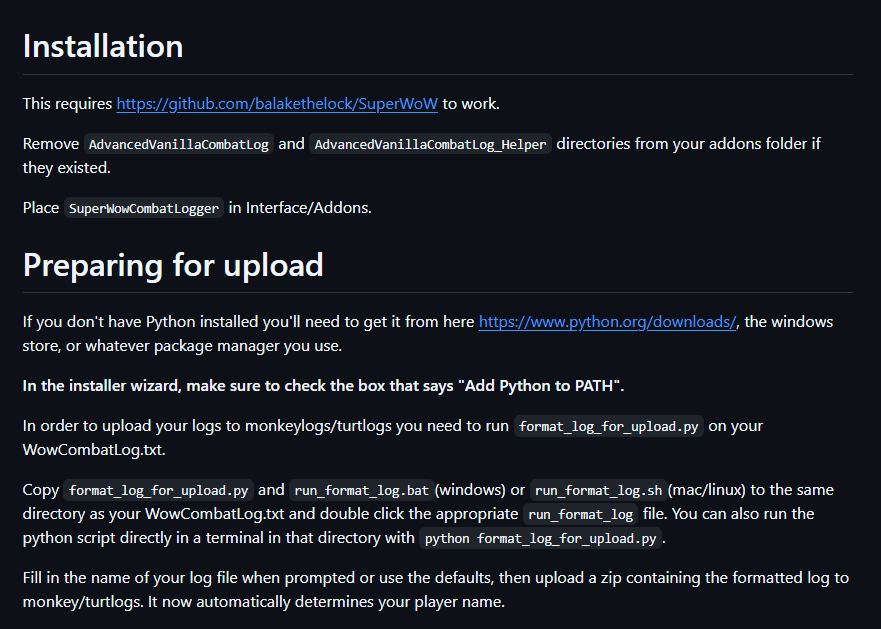Click format_log_for_upload.py right after 'Copy'

click(158, 491)
